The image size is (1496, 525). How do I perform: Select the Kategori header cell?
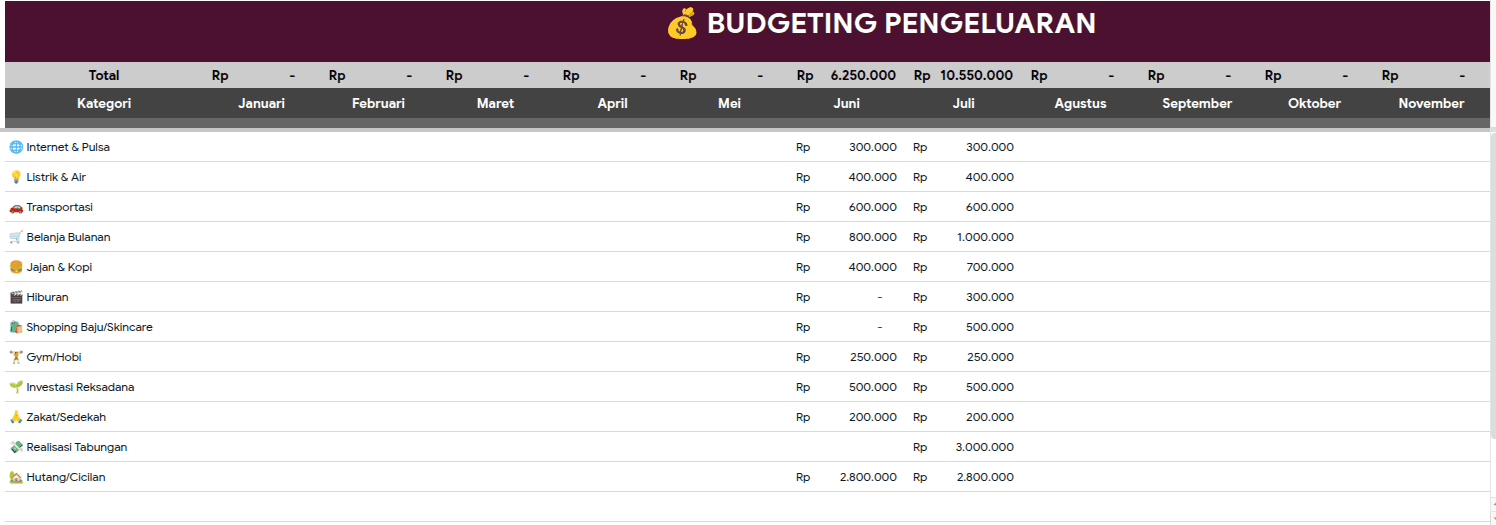click(x=104, y=103)
